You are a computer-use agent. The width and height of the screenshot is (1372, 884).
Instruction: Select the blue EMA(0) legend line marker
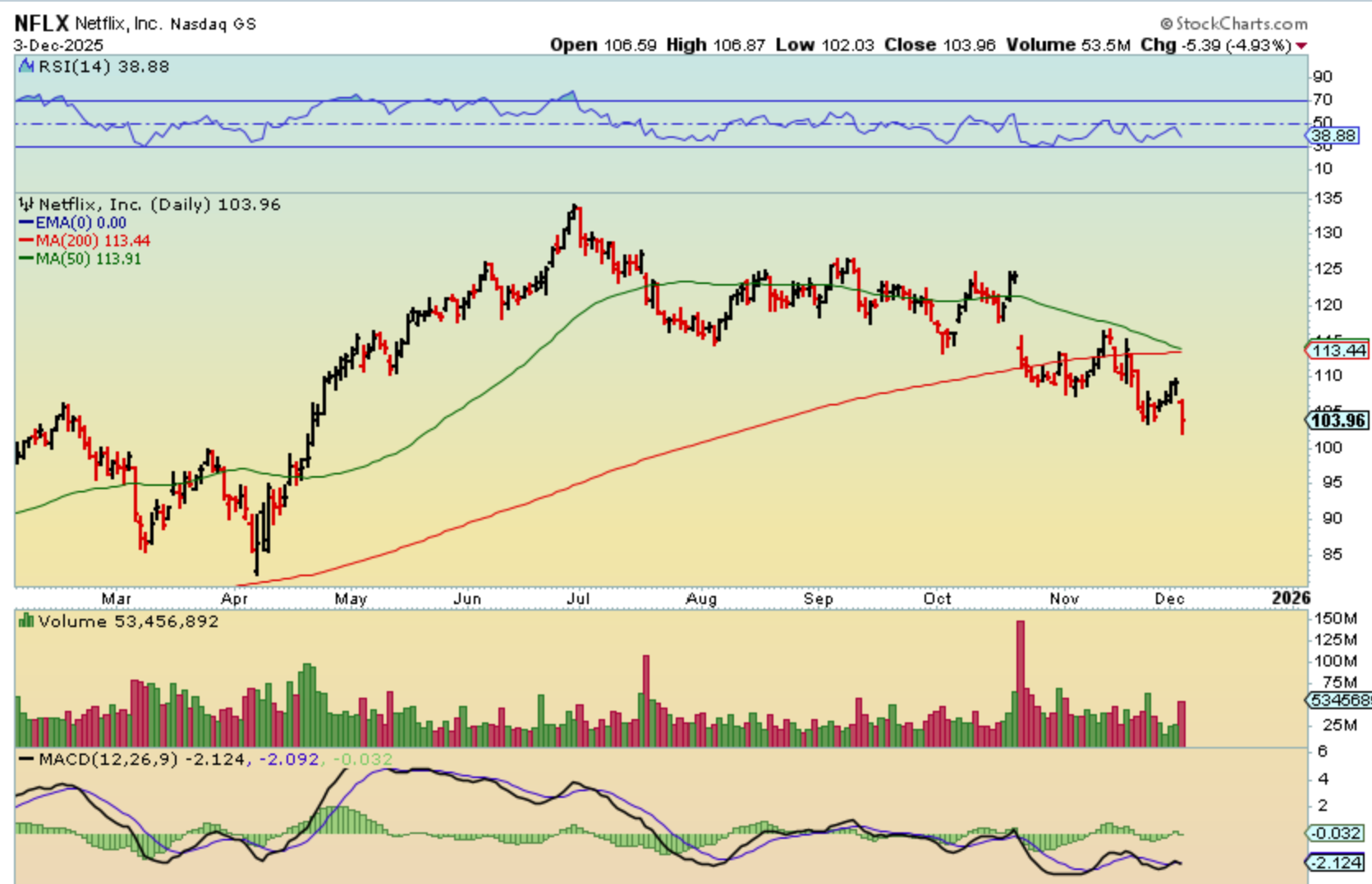[26, 223]
